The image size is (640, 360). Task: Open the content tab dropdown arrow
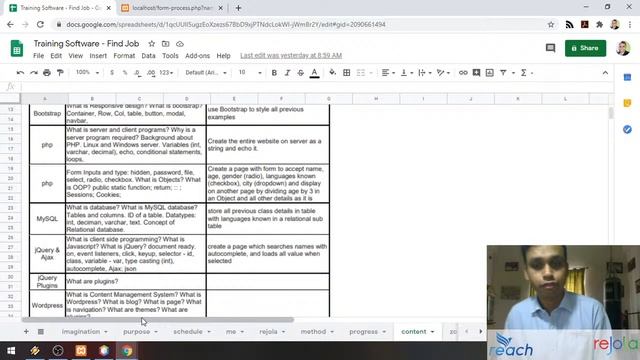coord(432,332)
